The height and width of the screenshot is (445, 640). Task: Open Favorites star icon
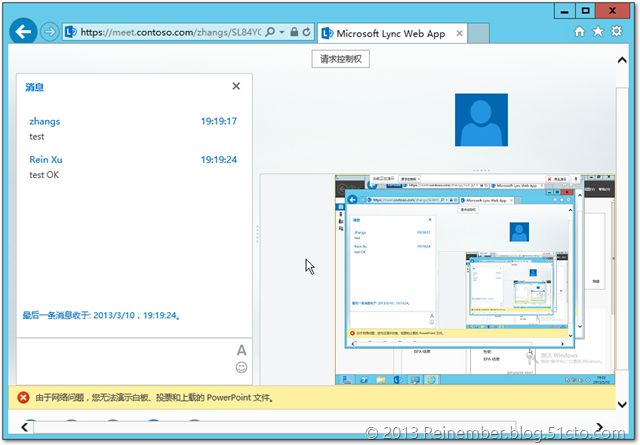[x=598, y=31]
